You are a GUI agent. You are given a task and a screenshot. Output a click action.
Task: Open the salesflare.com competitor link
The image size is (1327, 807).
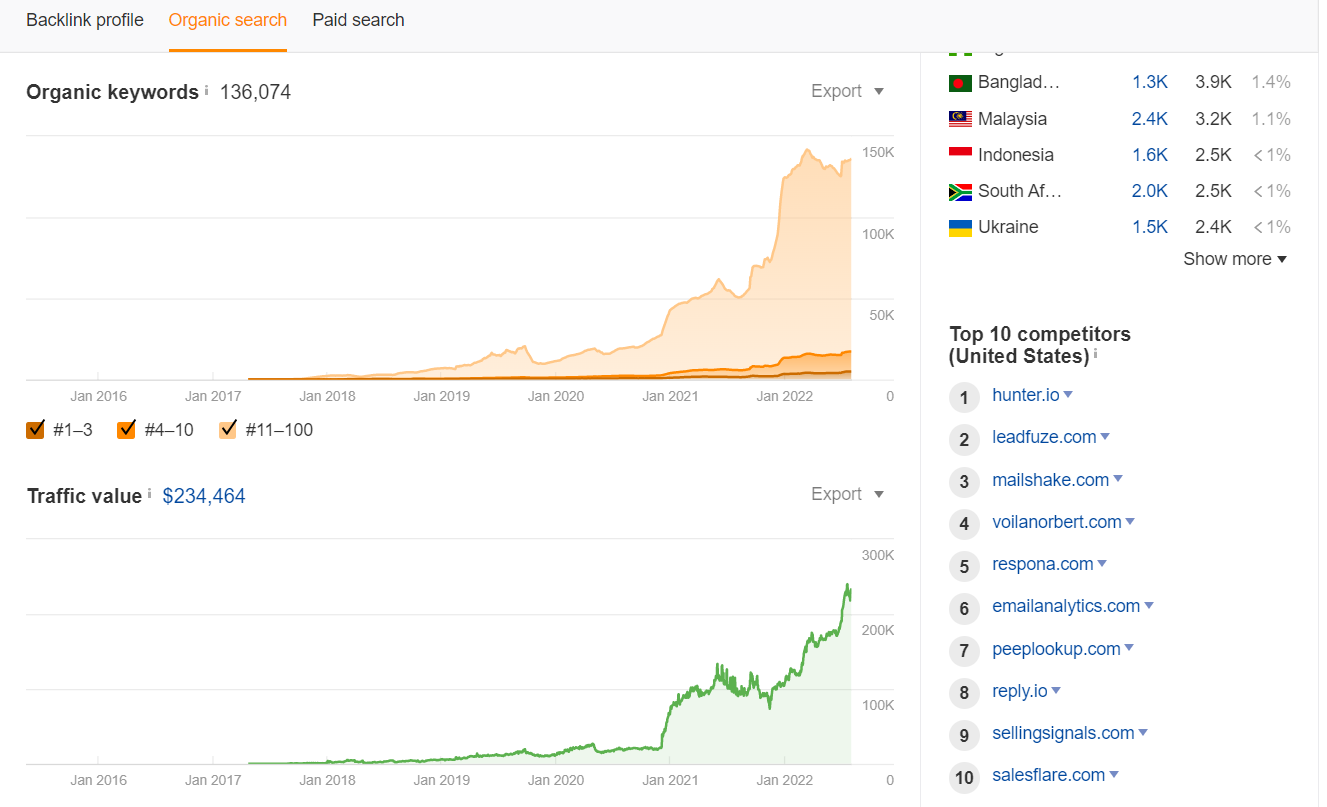point(1049,775)
